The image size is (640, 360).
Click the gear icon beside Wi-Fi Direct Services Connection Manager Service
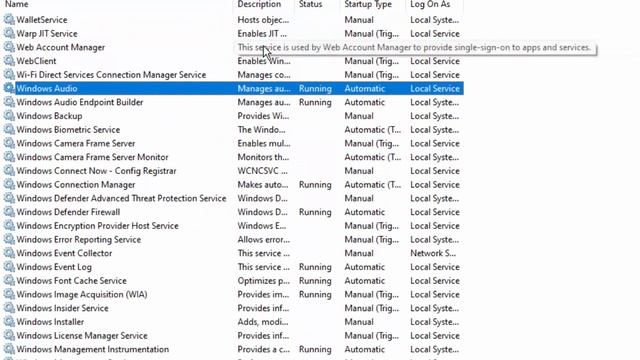(9, 75)
